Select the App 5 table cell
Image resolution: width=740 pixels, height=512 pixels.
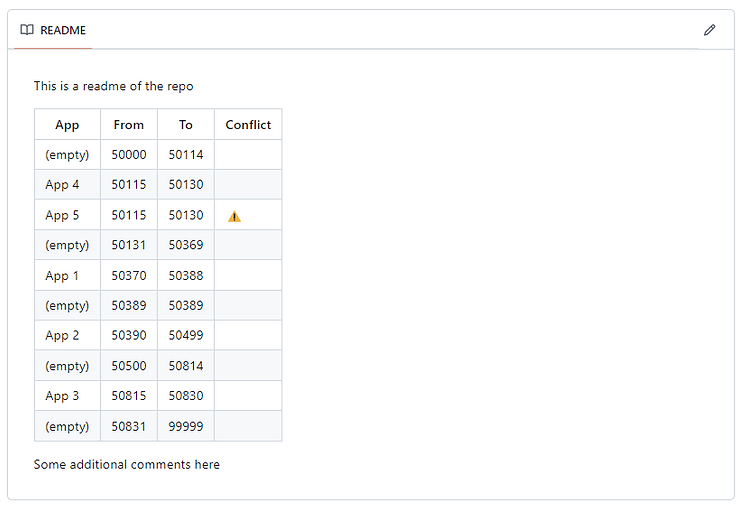[x=62, y=215]
